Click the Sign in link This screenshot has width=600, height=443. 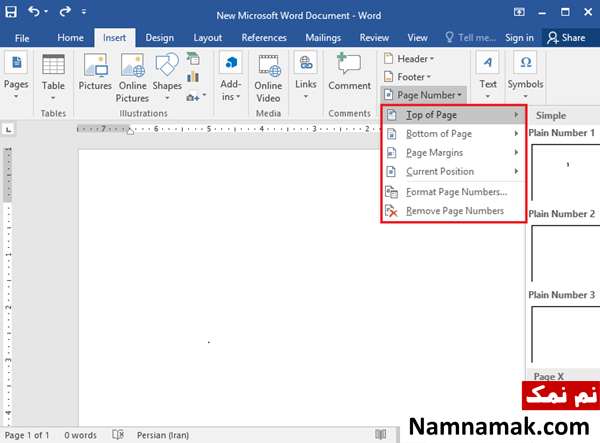tap(519, 38)
